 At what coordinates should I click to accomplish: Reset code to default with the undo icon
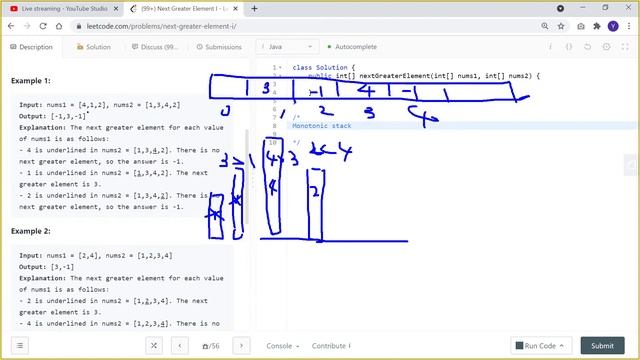click(587, 47)
